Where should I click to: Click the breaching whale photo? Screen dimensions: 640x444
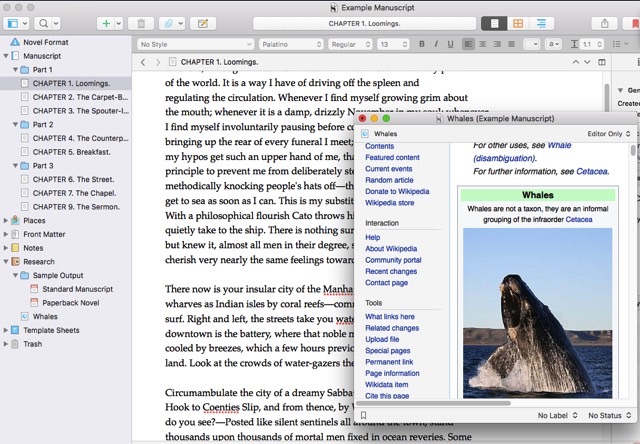click(x=538, y=313)
